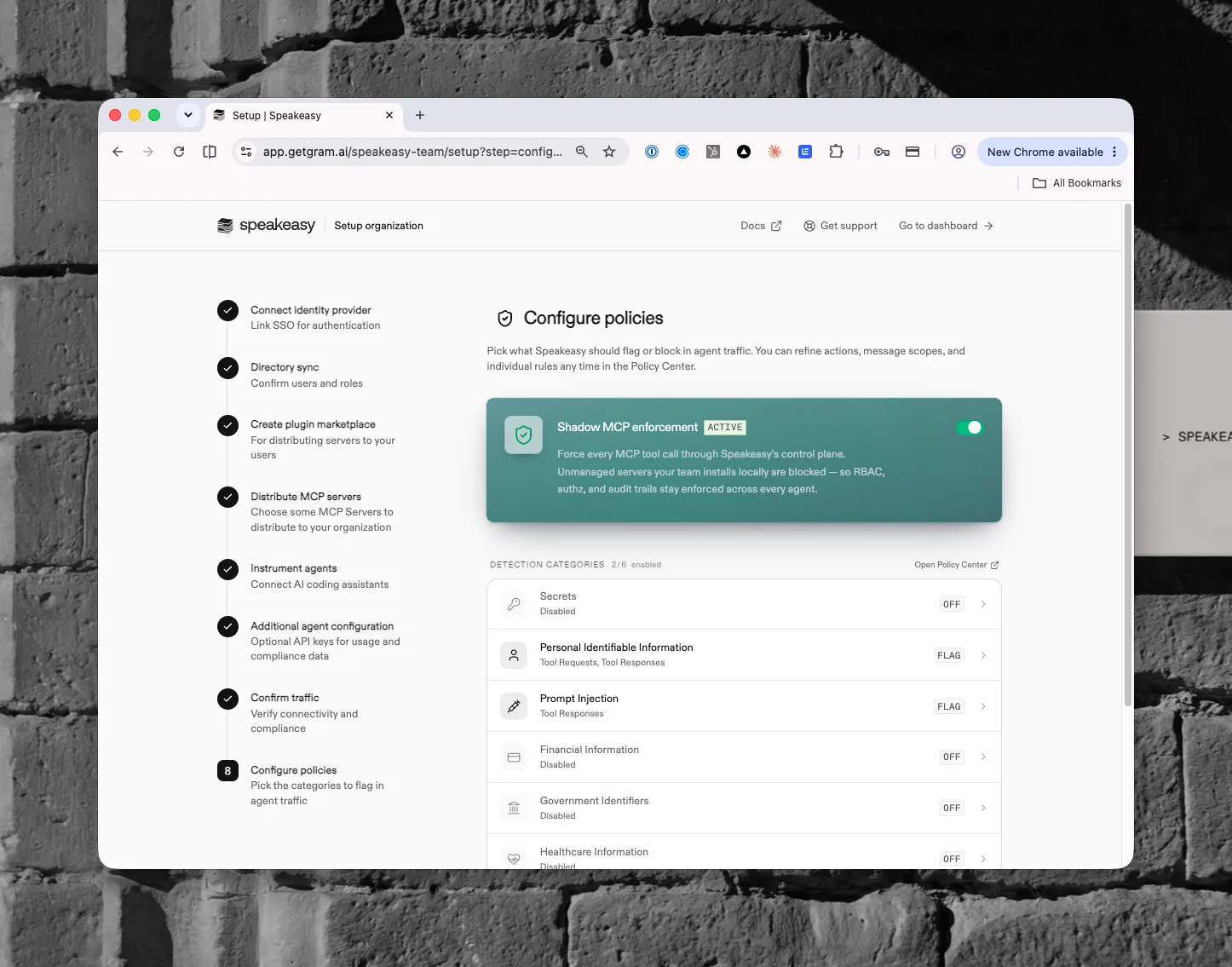The image size is (1232, 967).
Task: Click the Shadow MCP shield icon
Action: [x=524, y=435]
